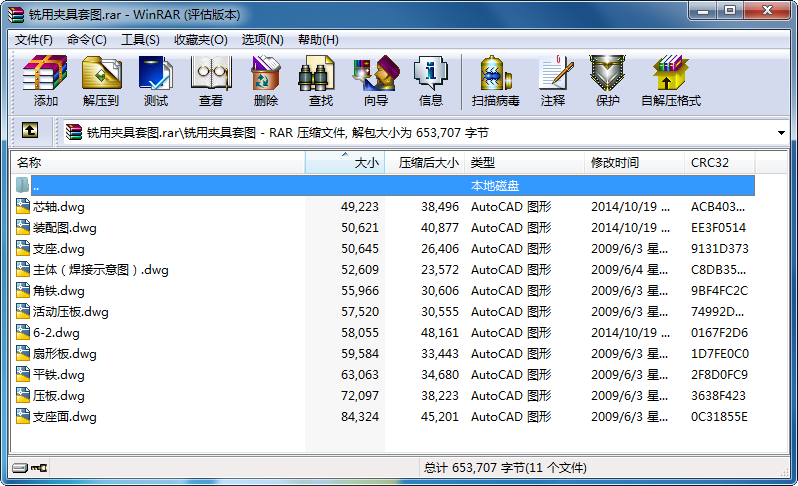Screen dimensions: 798x486
Task: Click the drive and key status bar icon
Action: click(x=30, y=467)
